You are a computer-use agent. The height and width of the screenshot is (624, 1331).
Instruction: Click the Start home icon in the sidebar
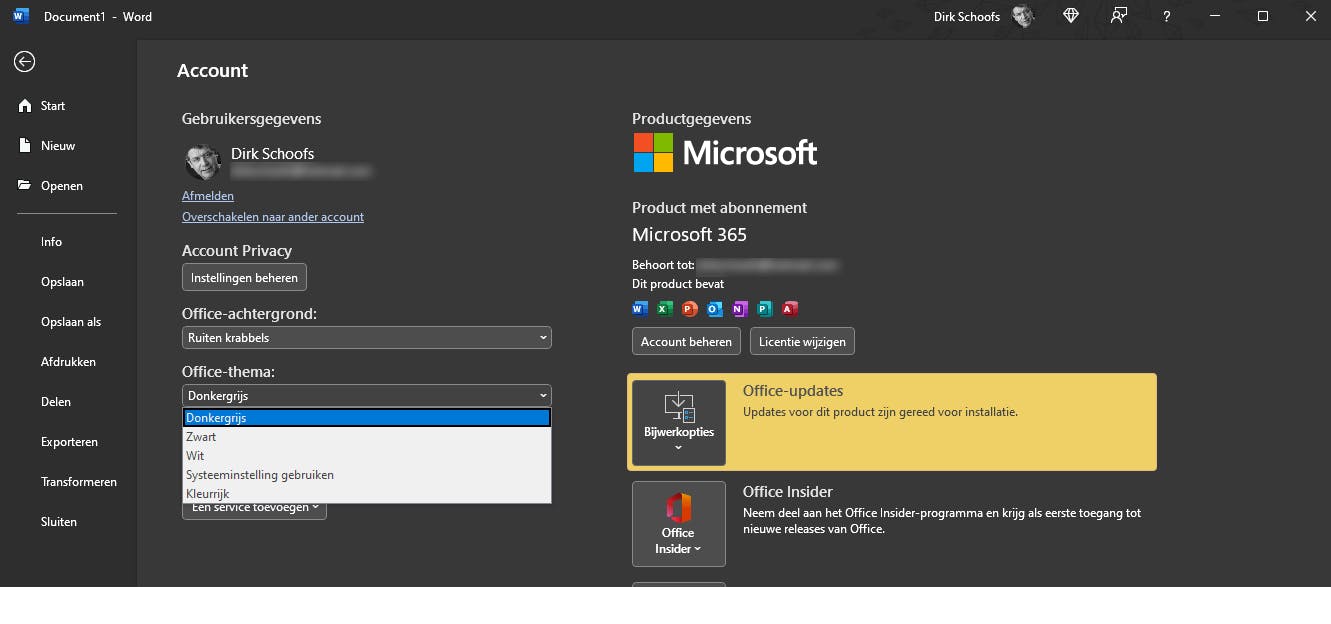click(x=25, y=106)
